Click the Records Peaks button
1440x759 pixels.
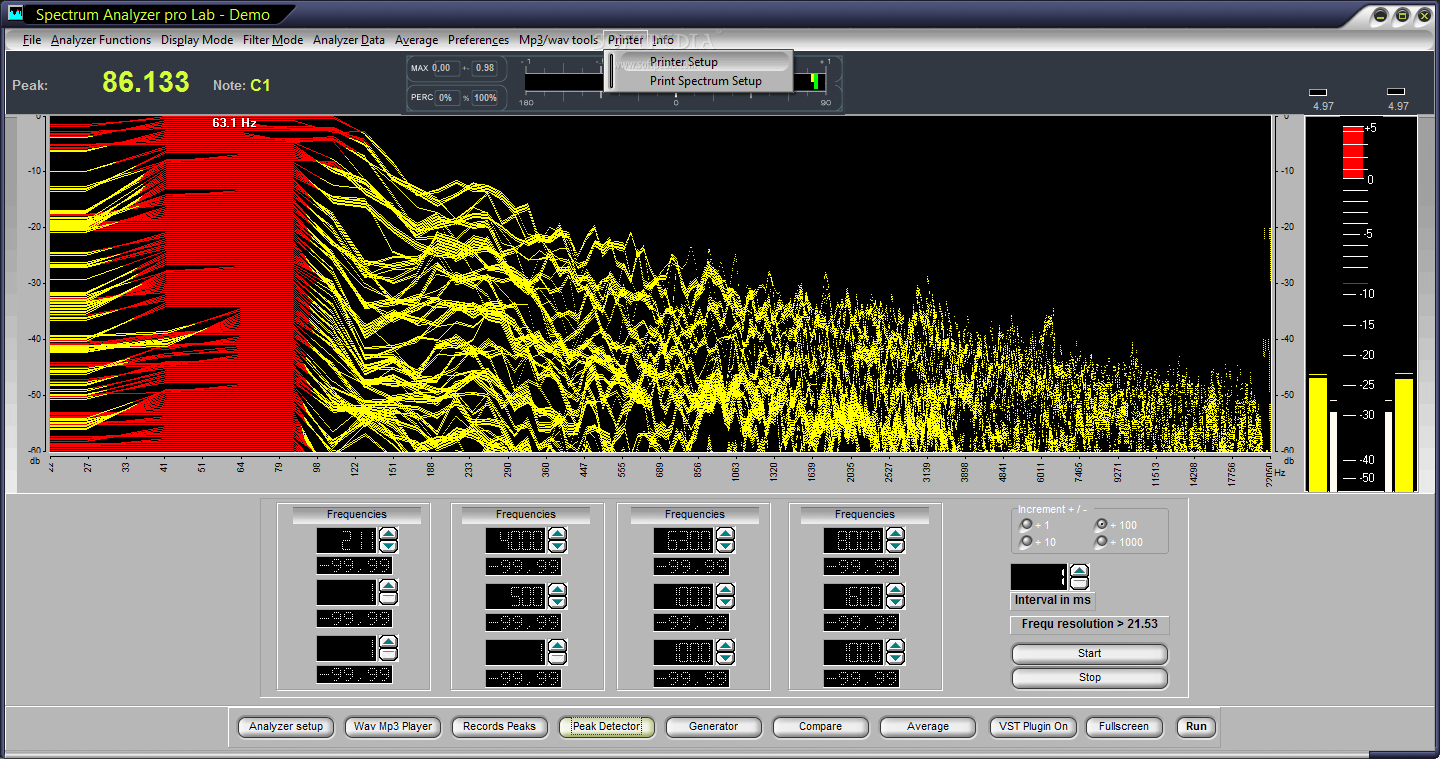coord(499,727)
